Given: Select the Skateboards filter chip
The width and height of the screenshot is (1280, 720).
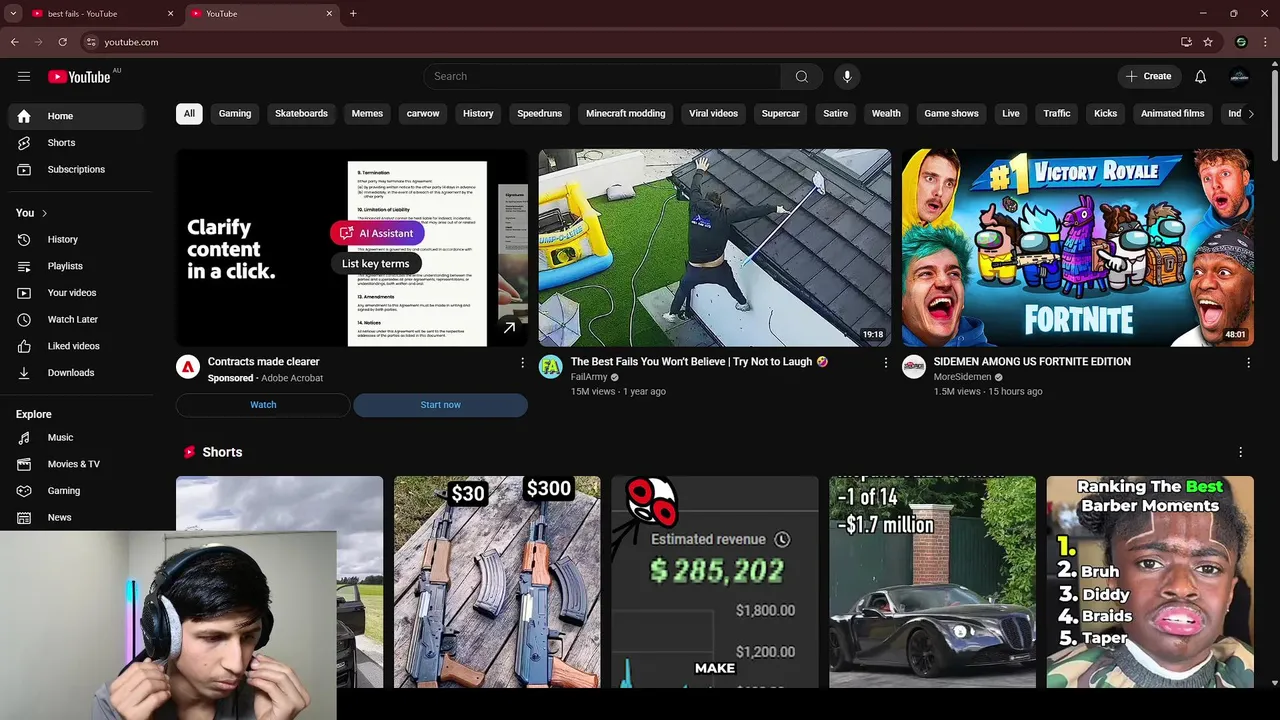Looking at the screenshot, I should [301, 113].
